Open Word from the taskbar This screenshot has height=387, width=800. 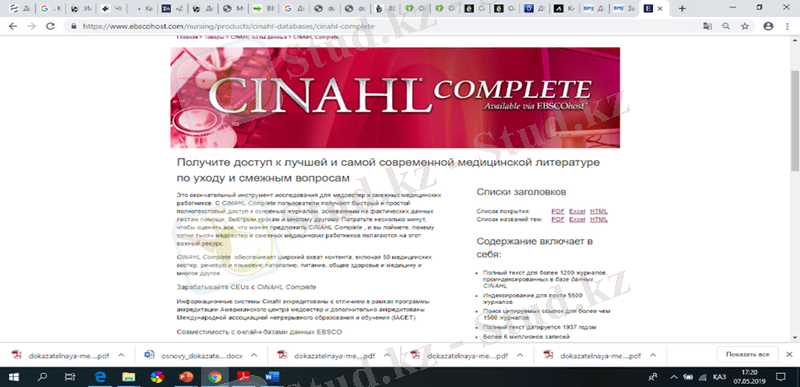tap(272, 377)
